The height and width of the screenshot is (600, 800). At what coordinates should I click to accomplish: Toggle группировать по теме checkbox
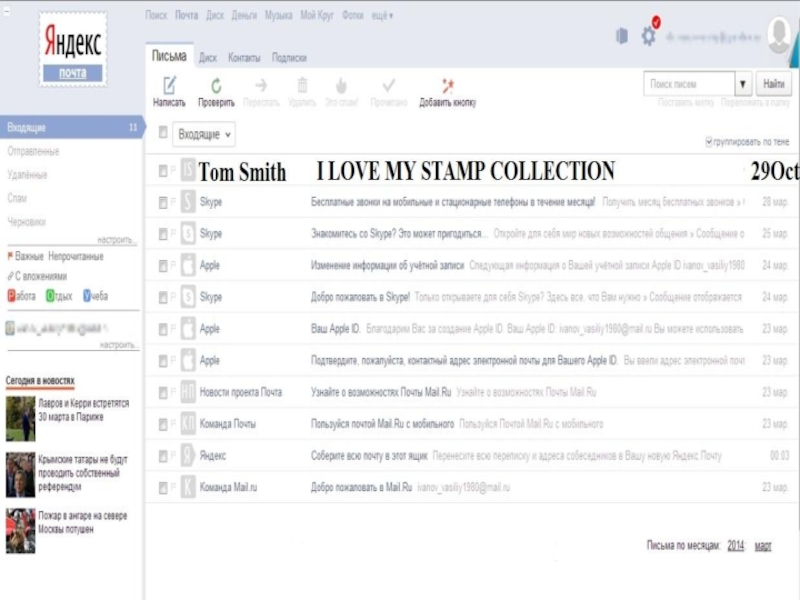[709, 141]
